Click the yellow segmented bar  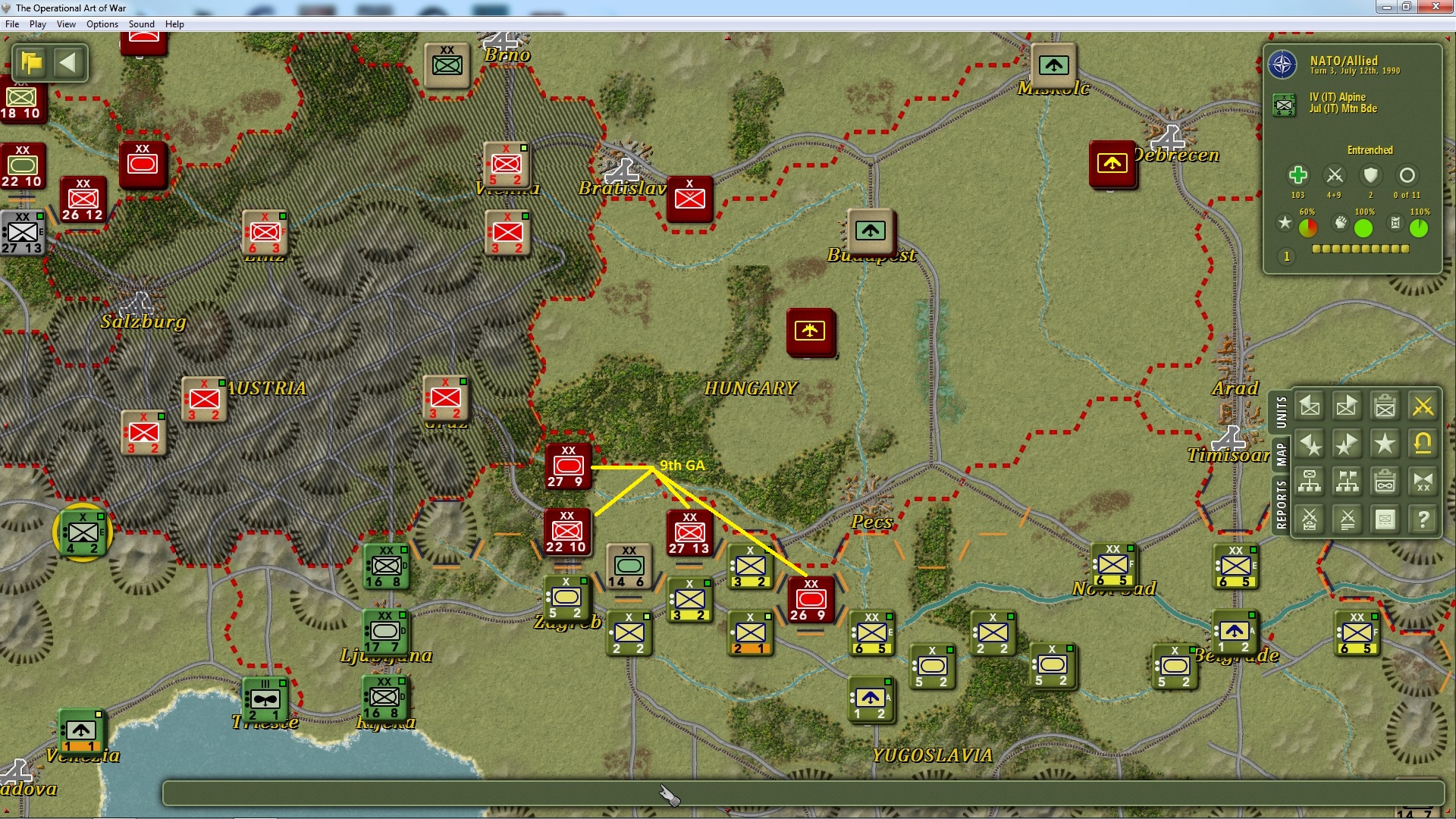click(x=1360, y=249)
